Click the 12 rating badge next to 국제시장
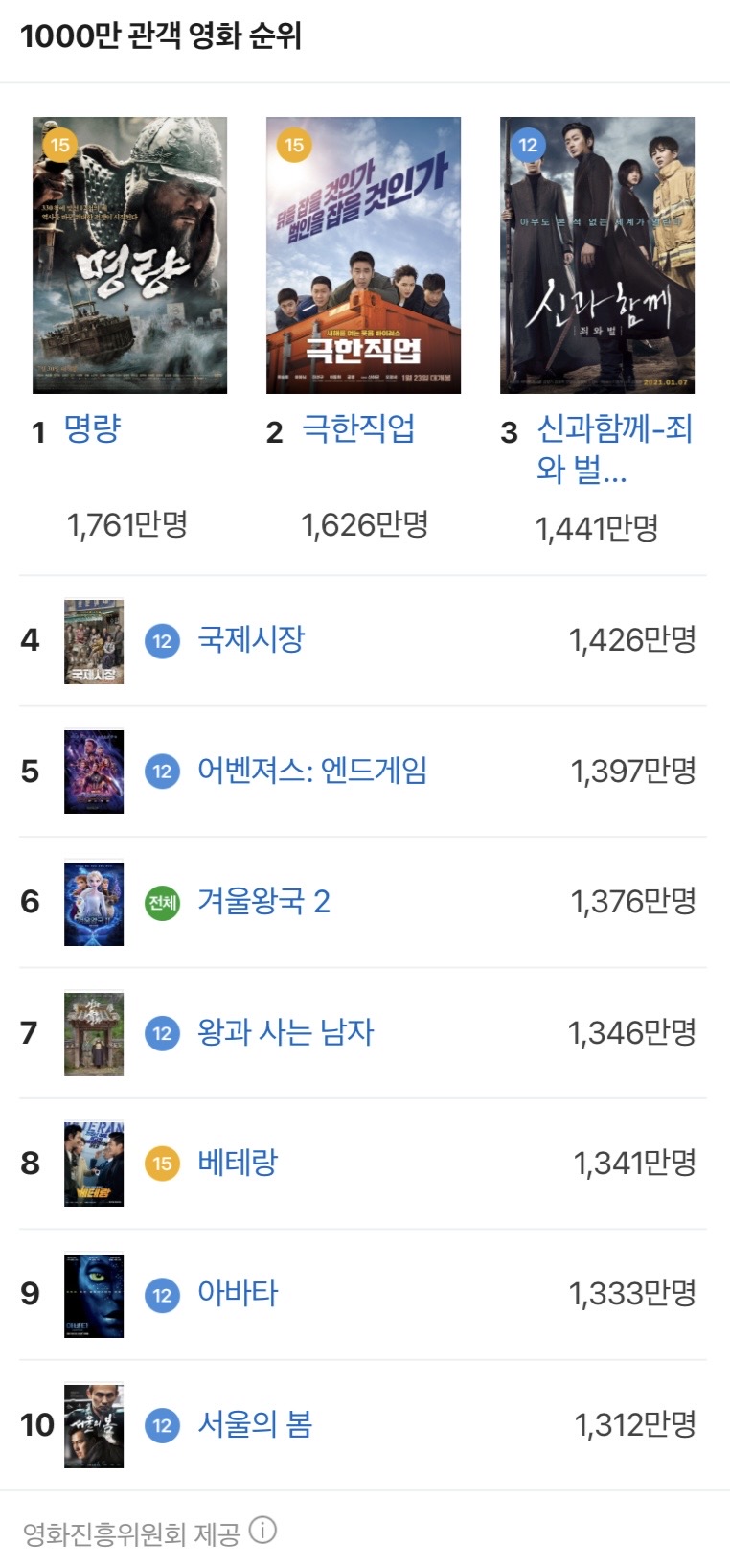This screenshot has width=730, height=1568. (162, 640)
